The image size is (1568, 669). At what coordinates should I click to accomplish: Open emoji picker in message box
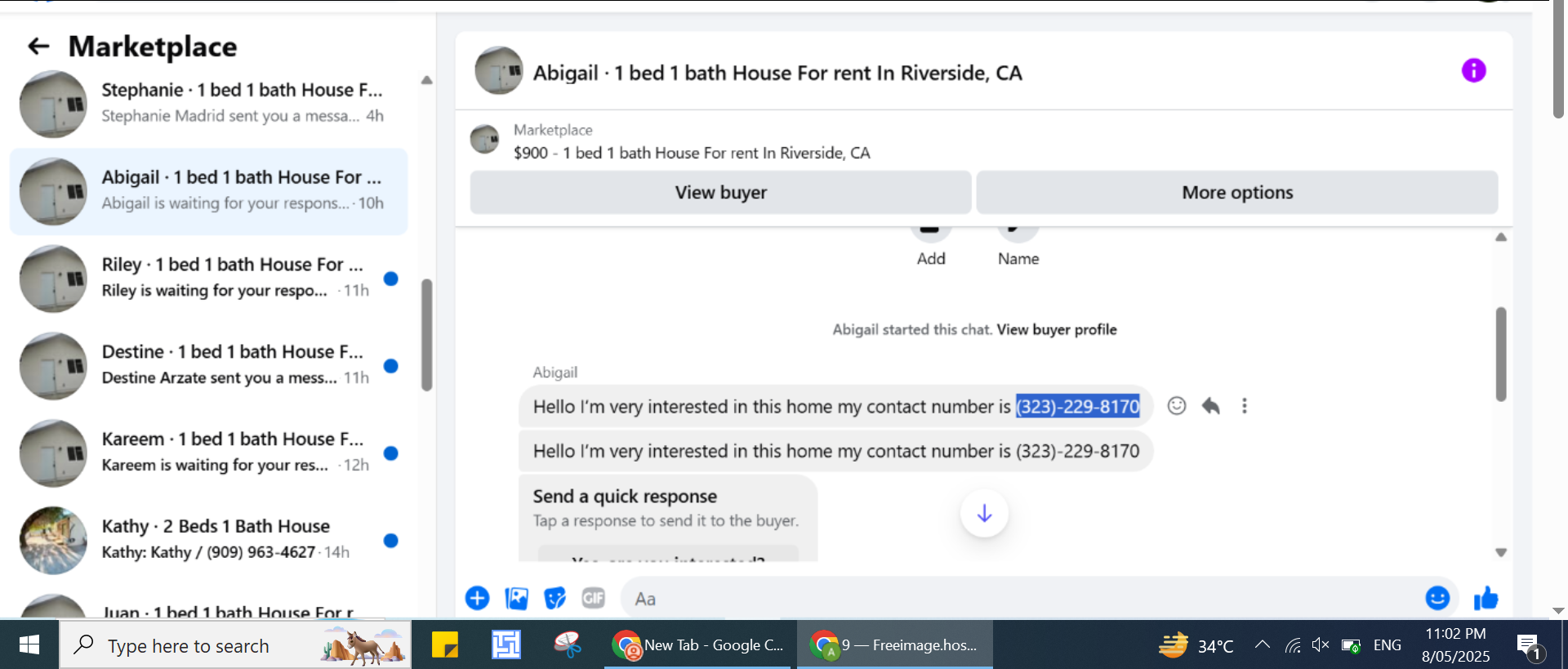[x=1437, y=599]
